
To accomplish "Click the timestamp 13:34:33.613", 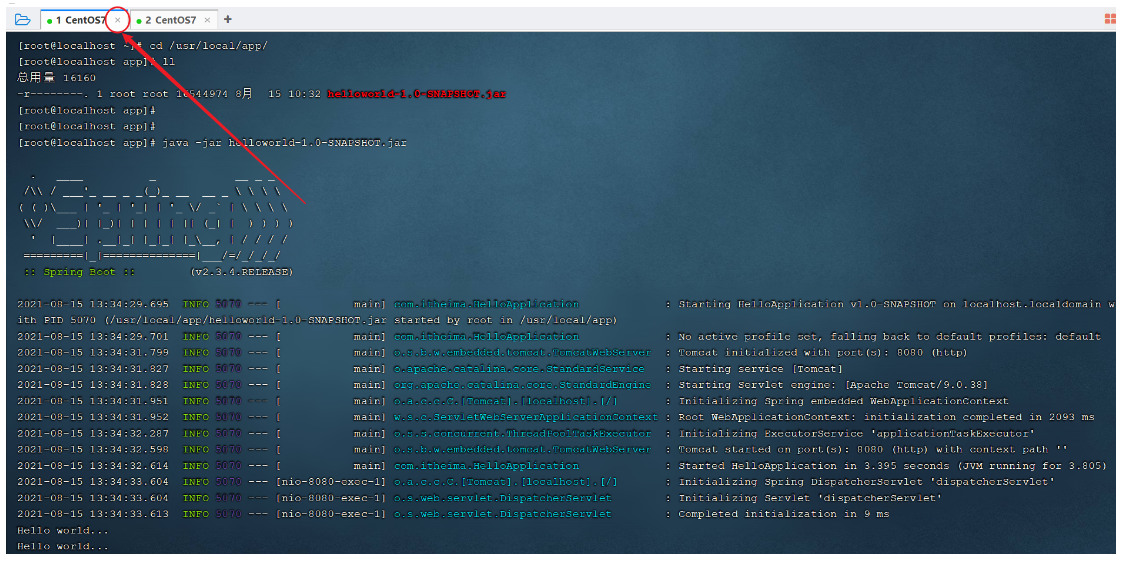I will click(x=130, y=514).
